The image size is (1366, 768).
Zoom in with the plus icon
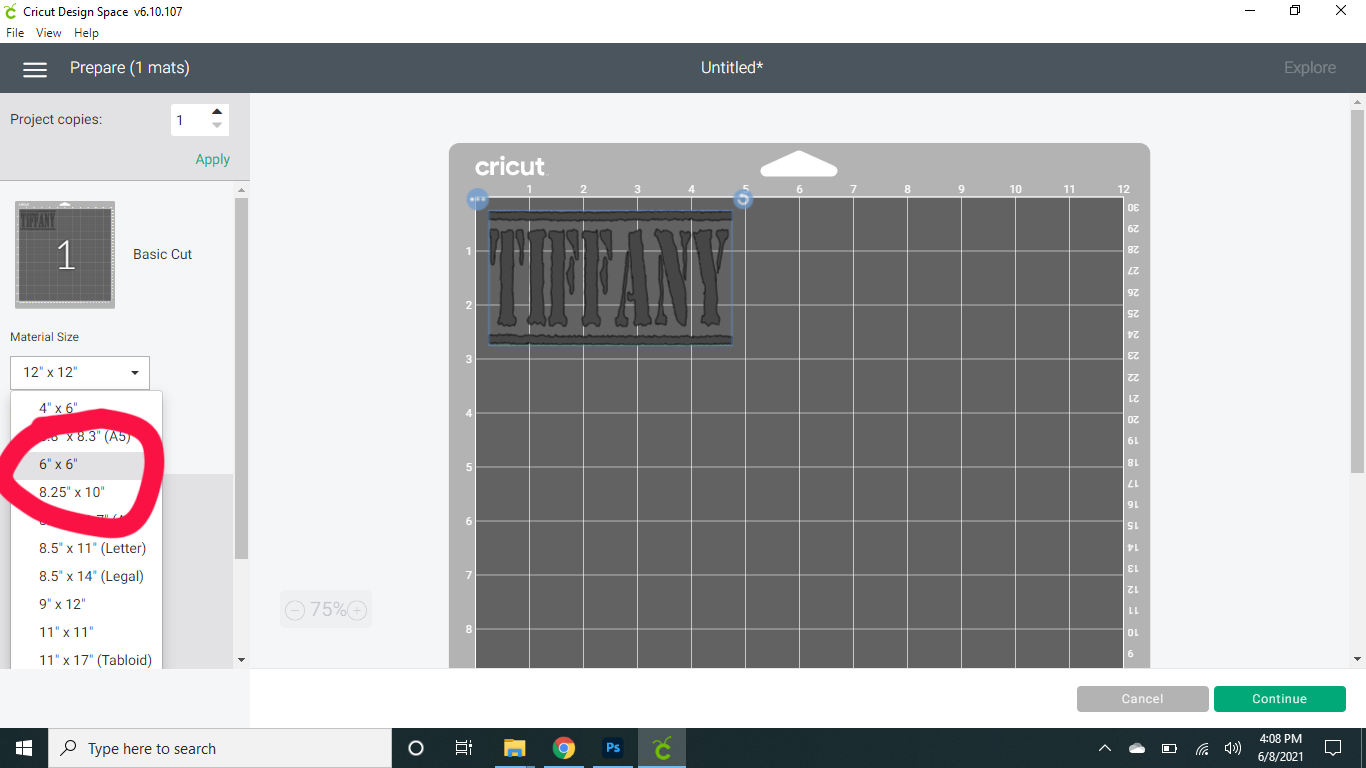tap(357, 610)
